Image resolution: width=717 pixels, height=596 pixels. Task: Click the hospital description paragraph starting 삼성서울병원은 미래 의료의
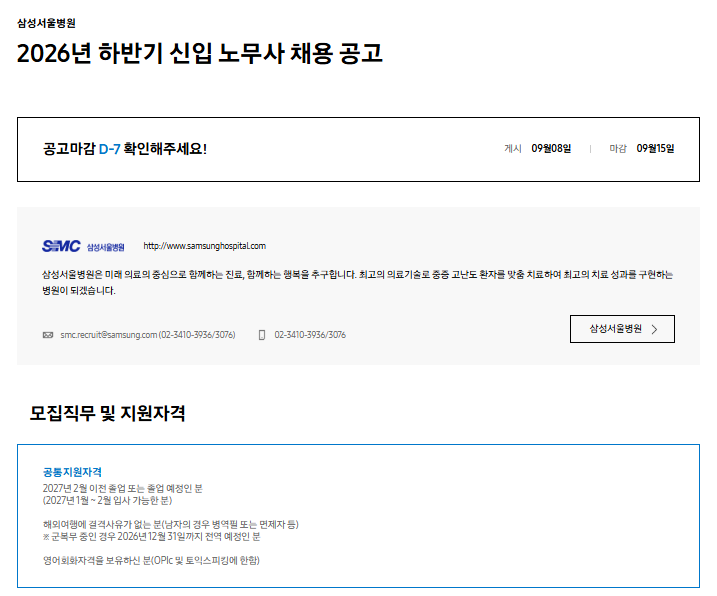[358, 282]
